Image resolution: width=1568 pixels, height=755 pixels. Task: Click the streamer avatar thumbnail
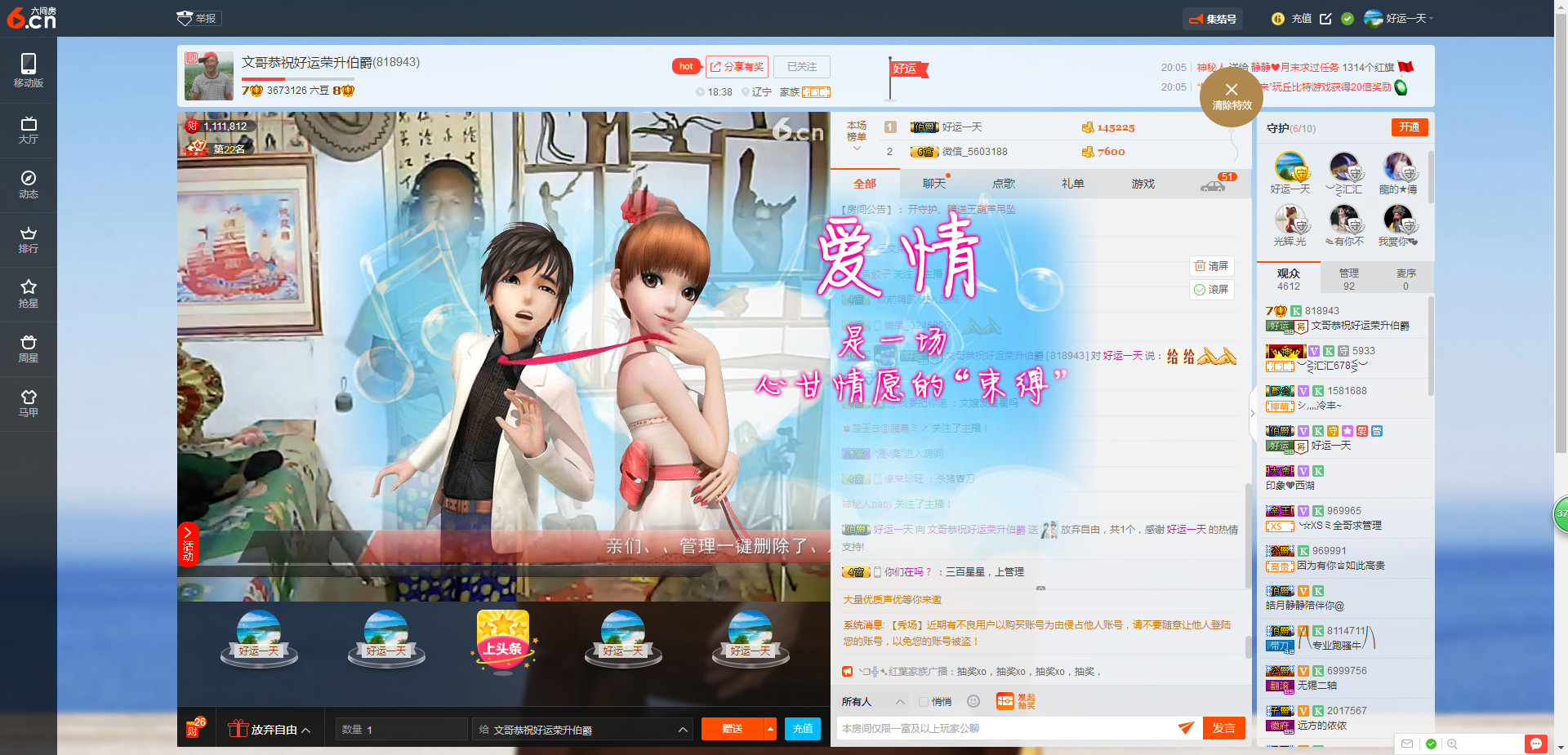[209, 76]
